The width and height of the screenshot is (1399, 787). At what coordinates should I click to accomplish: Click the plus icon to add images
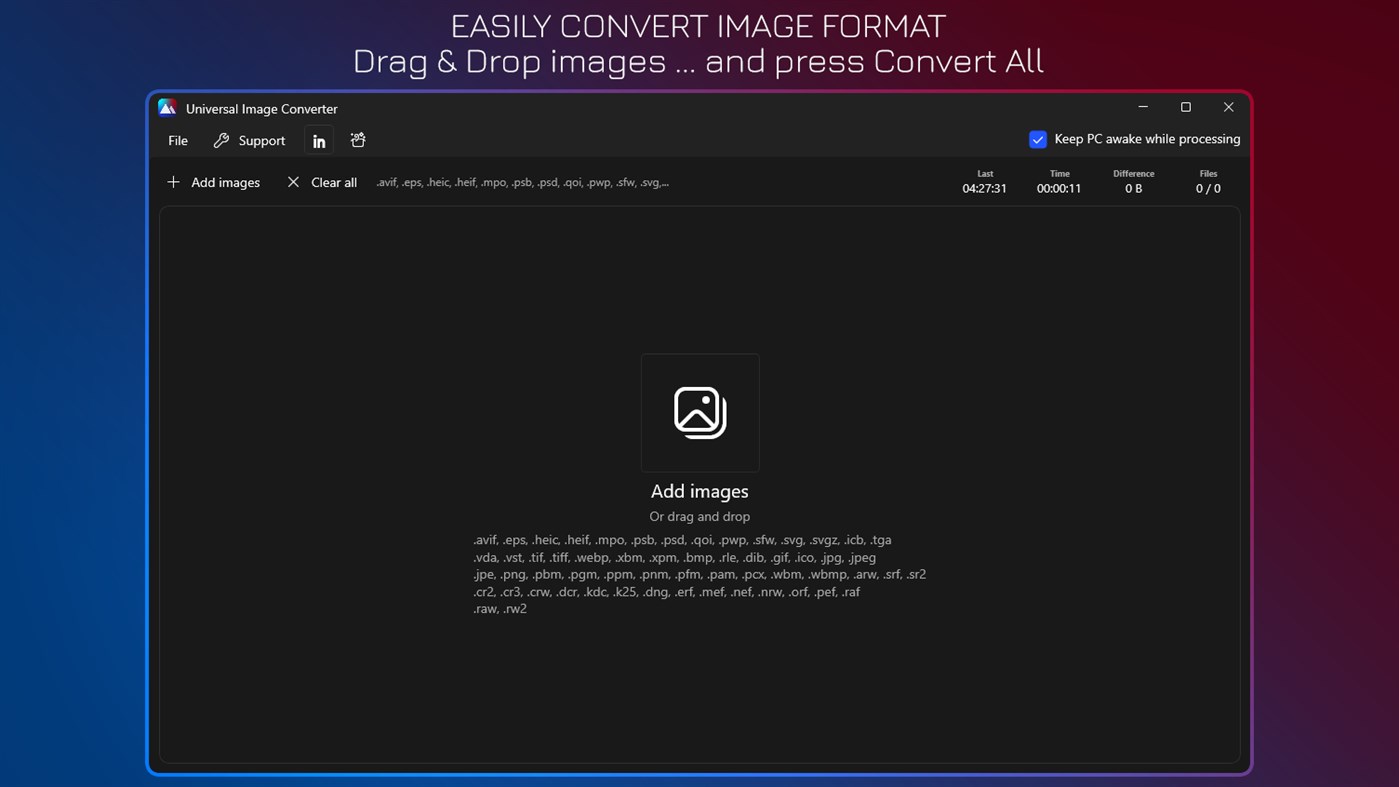pos(173,182)
